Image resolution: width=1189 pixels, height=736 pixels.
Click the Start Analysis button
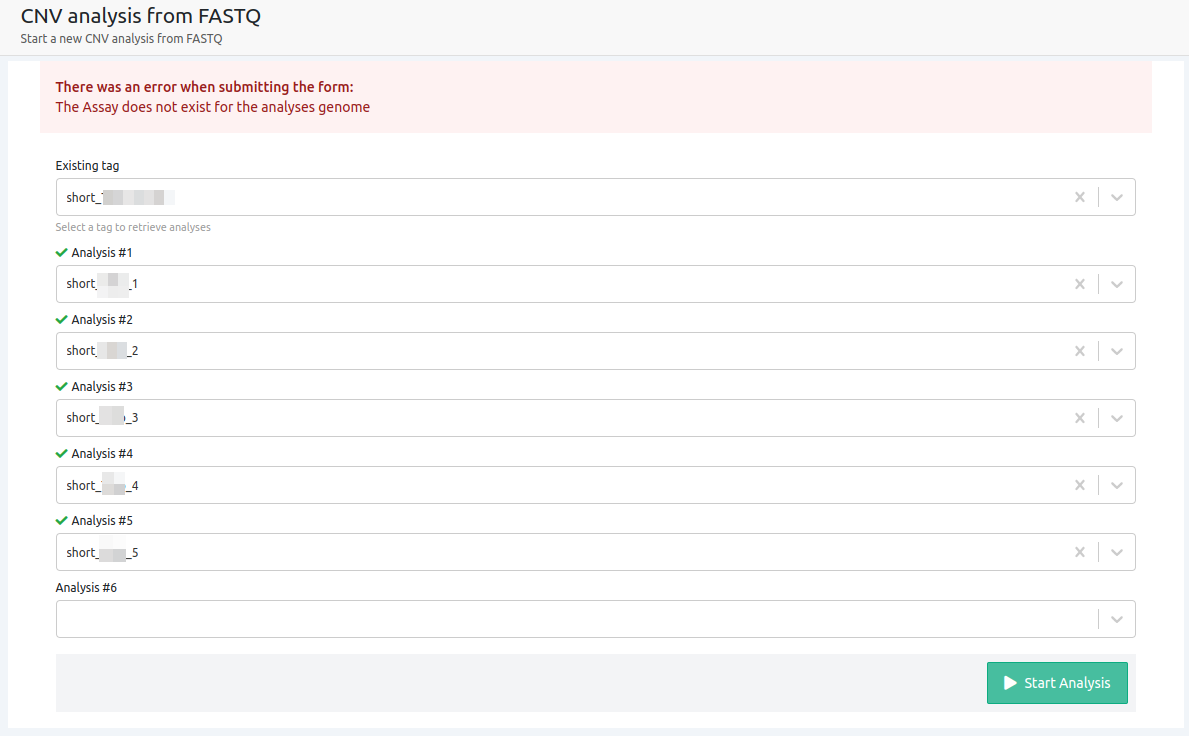tap(1057, 683)
